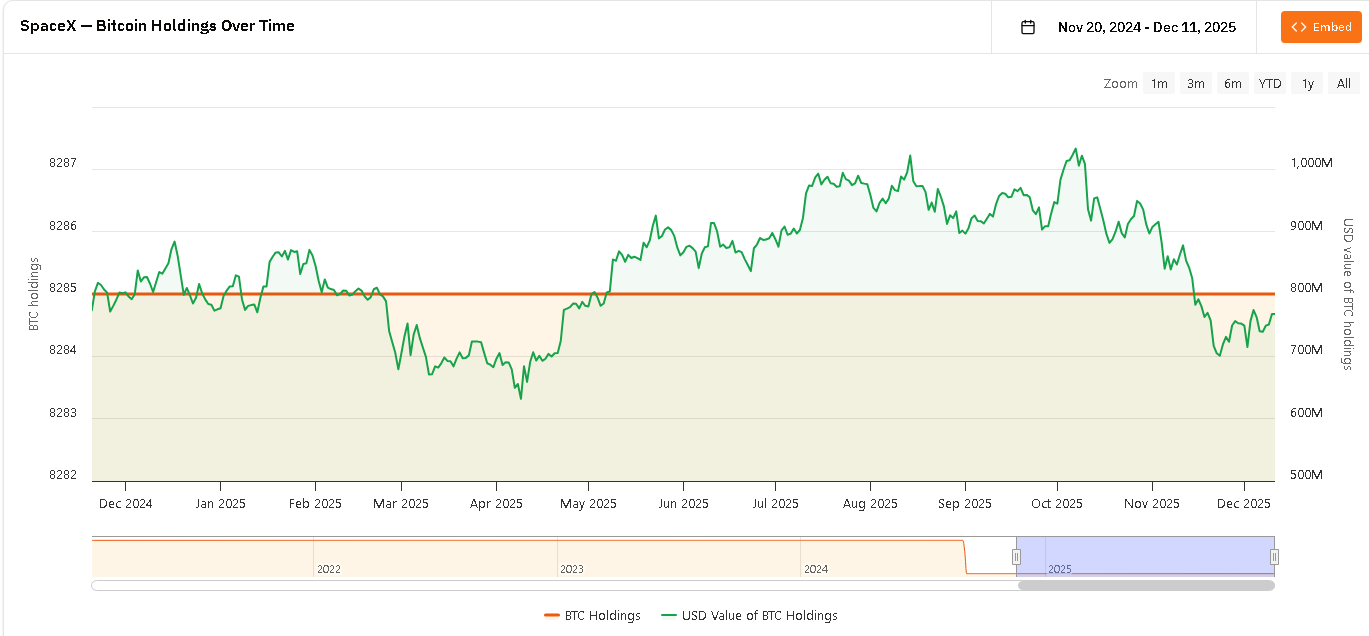Open the date range picker

pyautogui.click(x=1146, y=27)
